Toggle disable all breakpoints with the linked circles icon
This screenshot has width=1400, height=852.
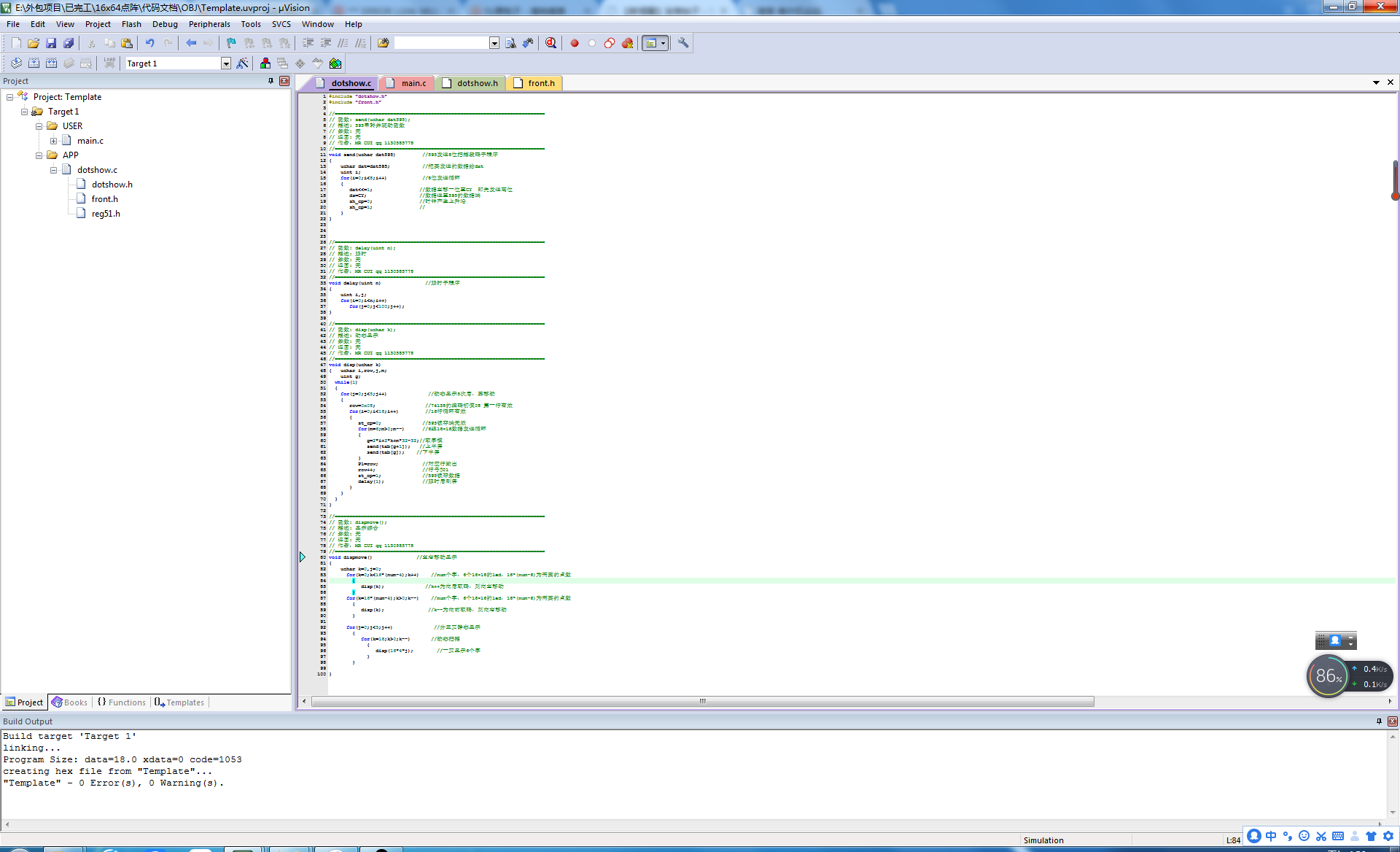[x=610, y=43]
